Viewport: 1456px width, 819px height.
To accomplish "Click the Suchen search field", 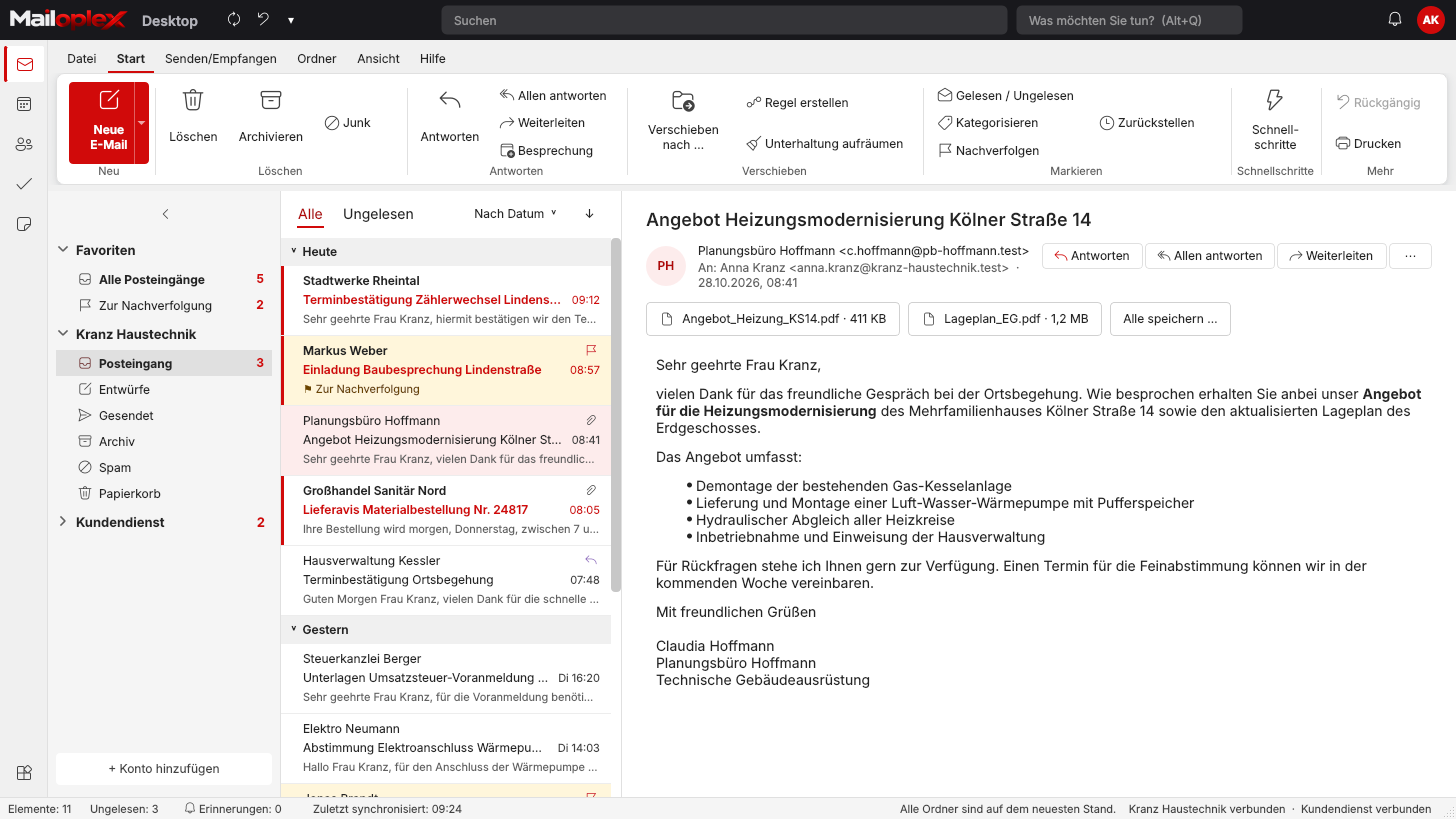I will tap(724, 20).
